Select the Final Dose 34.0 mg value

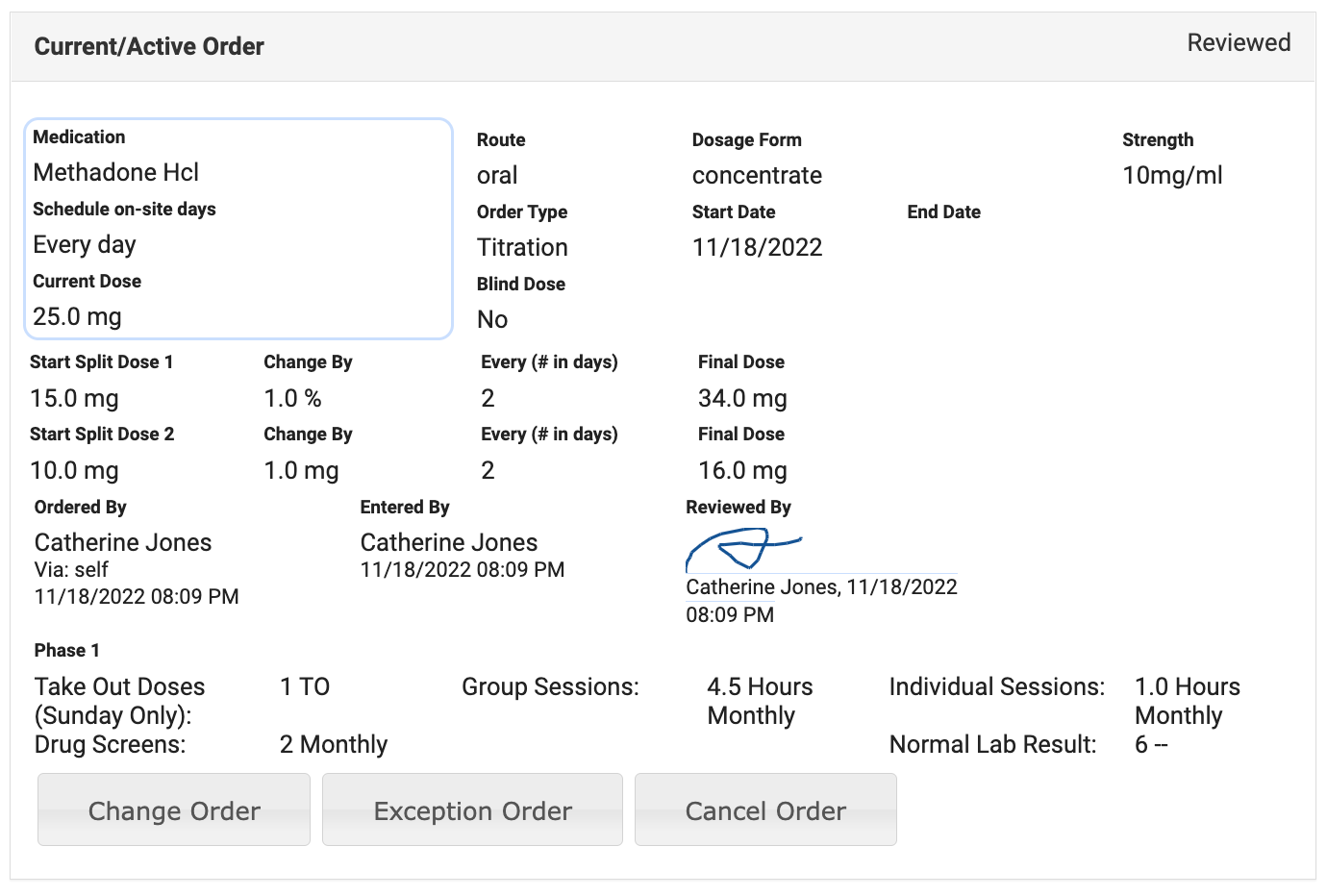coord(742,398)
